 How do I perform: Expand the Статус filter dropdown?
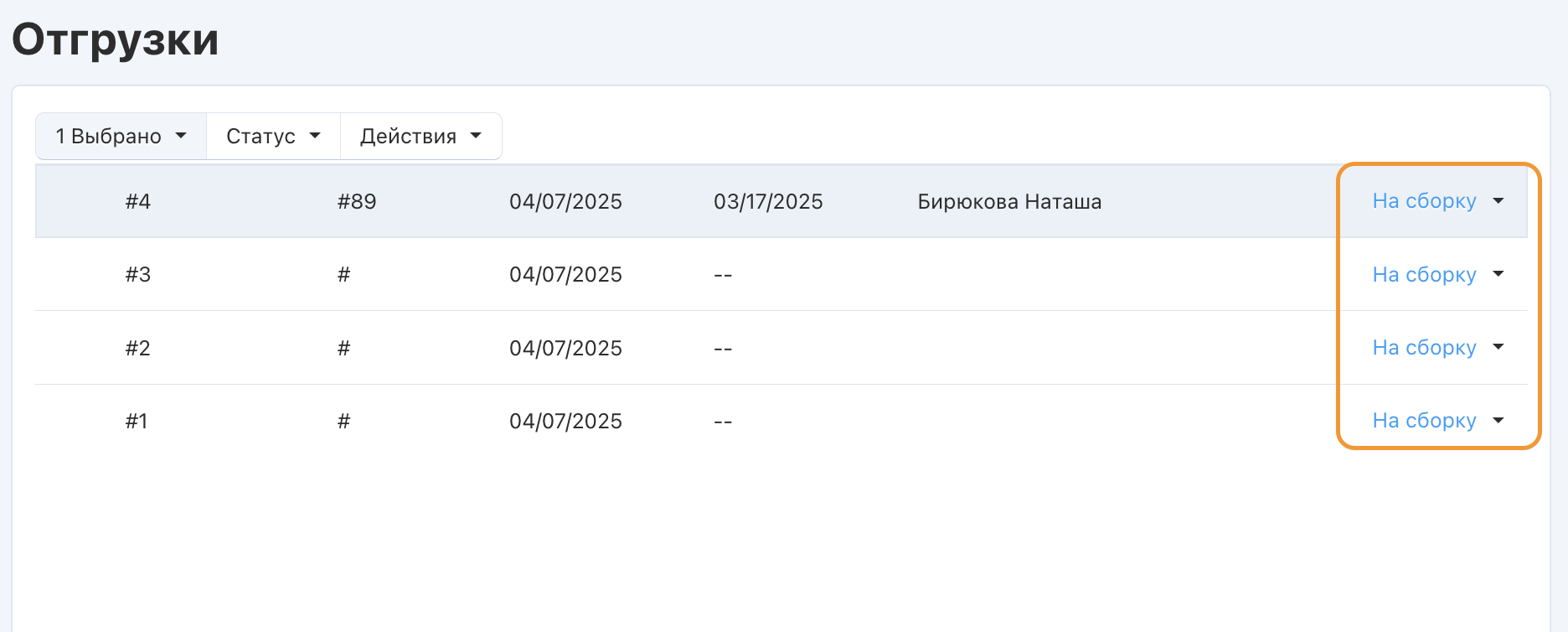coord(273,136)
